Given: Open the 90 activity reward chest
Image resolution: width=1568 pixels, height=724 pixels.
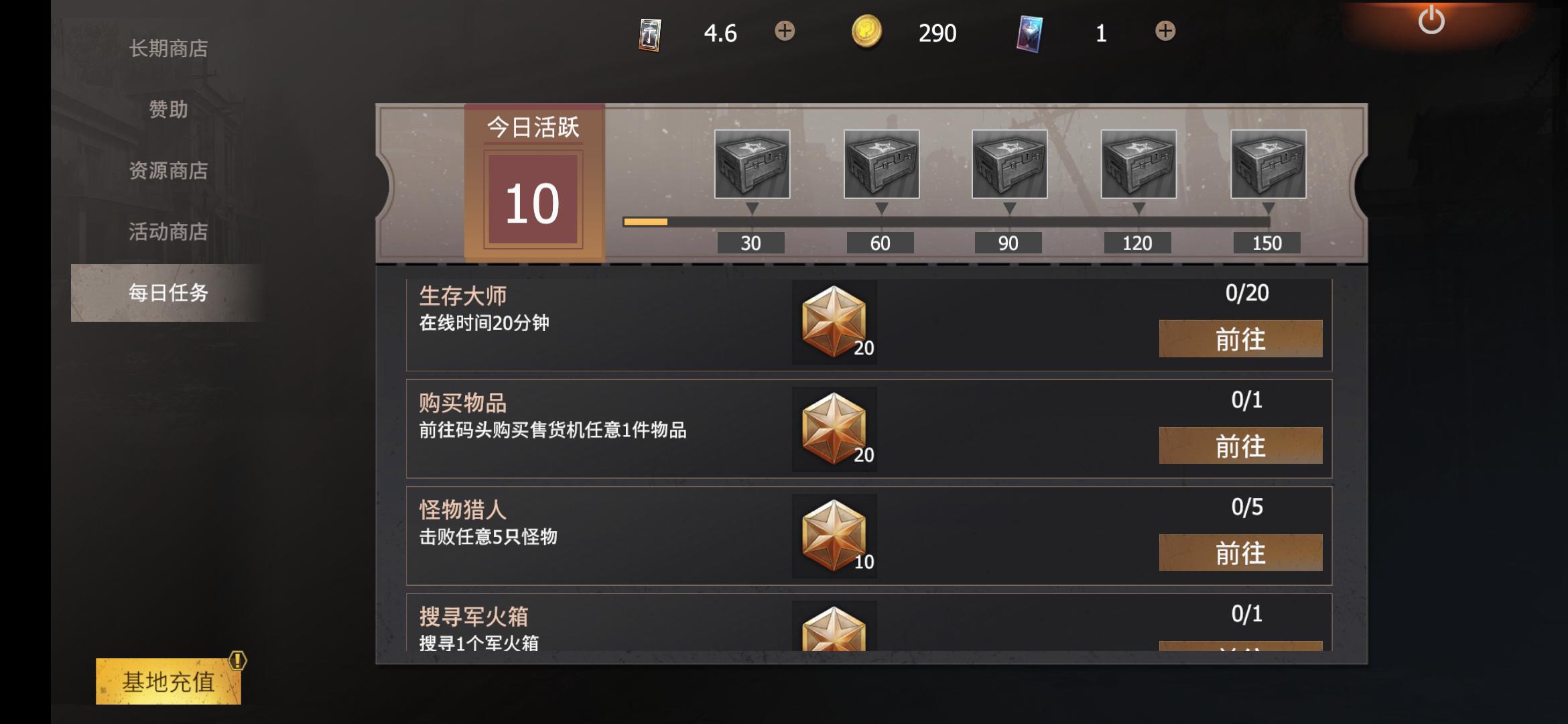Looking at the screenshot, I should [x=1009, y=164].
